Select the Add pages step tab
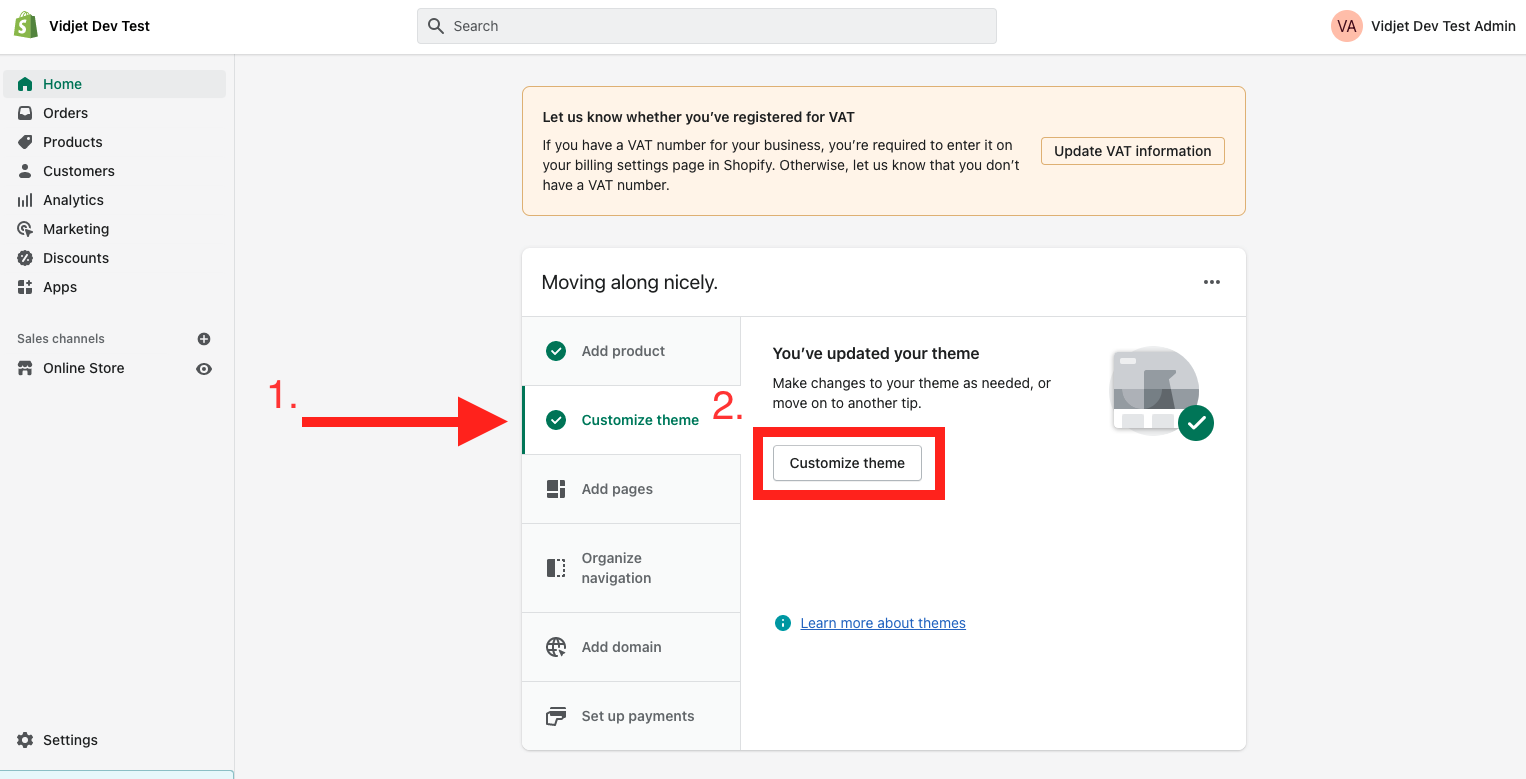The width and height of the screenshot is (1526, 779). click(631, 489)
